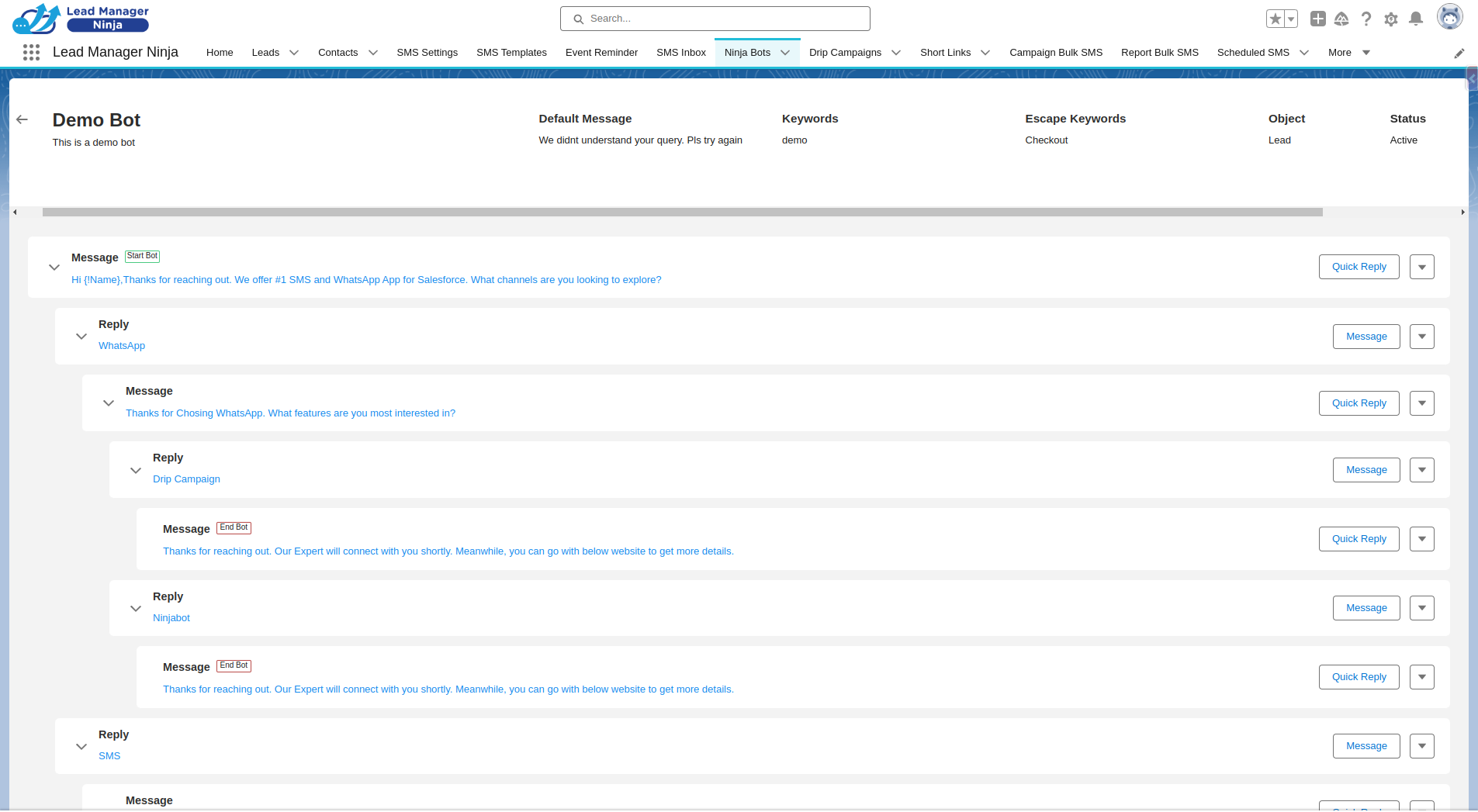The height and width of the screenshot is (812, 1478).
Task: Click Message button for Drip Campaign reply
Action: tap(1366, 470)
